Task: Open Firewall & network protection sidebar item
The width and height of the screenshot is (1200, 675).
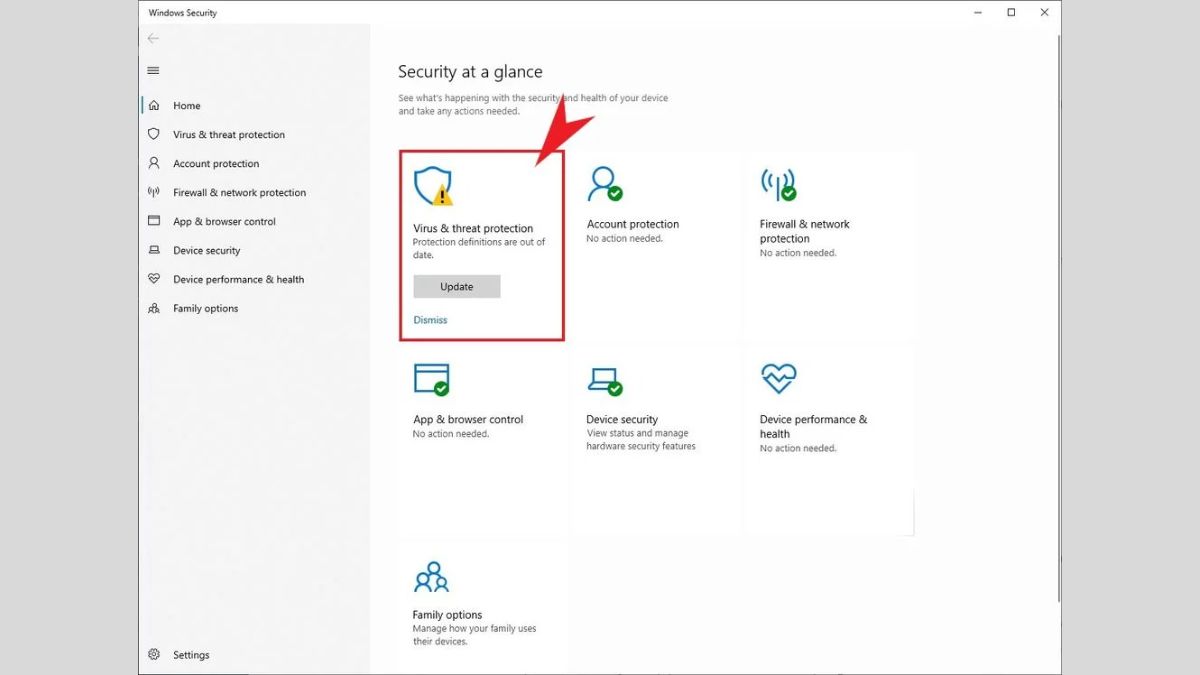Action: [x=239, y=193]
